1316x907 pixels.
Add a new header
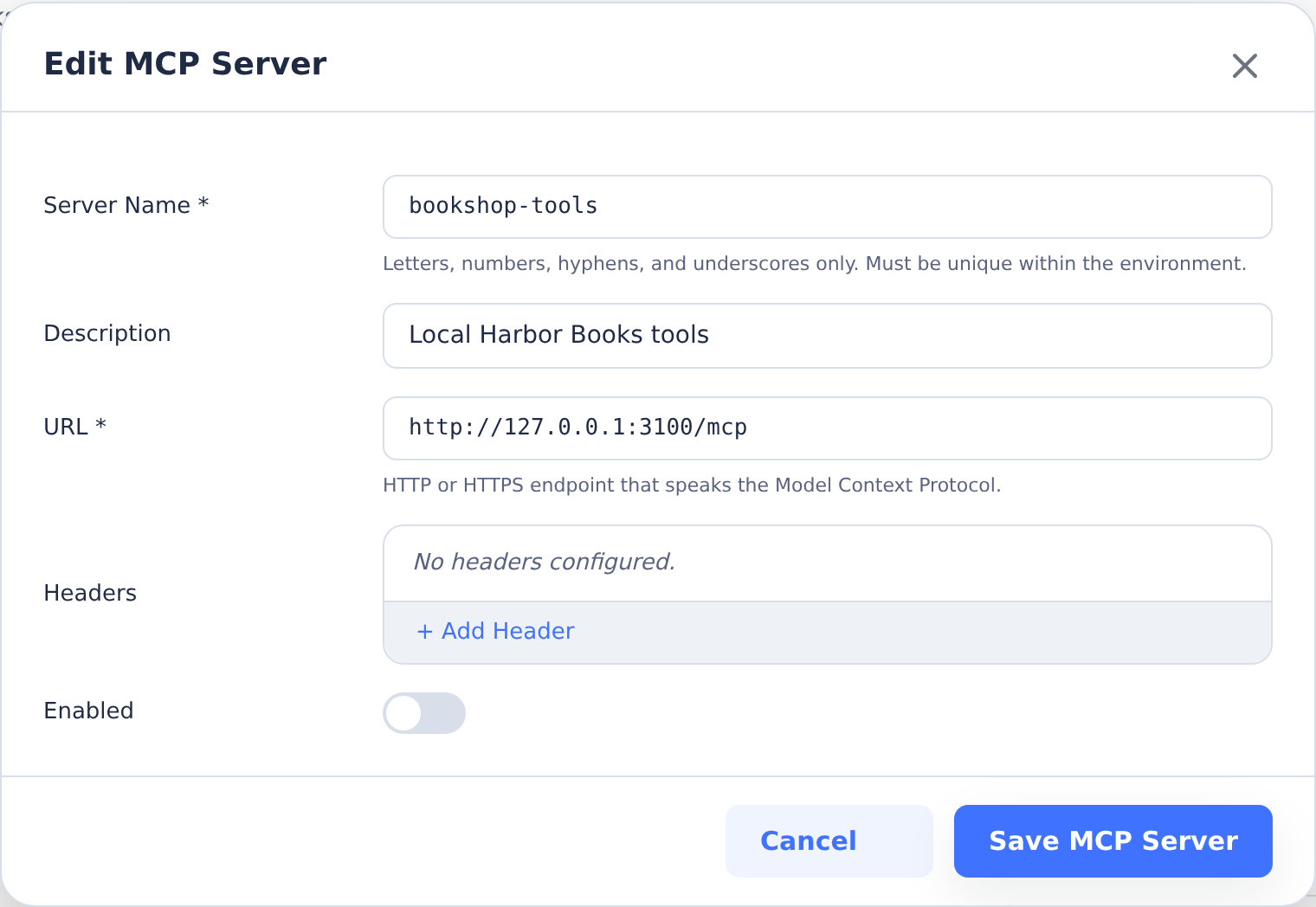[495, 631]
